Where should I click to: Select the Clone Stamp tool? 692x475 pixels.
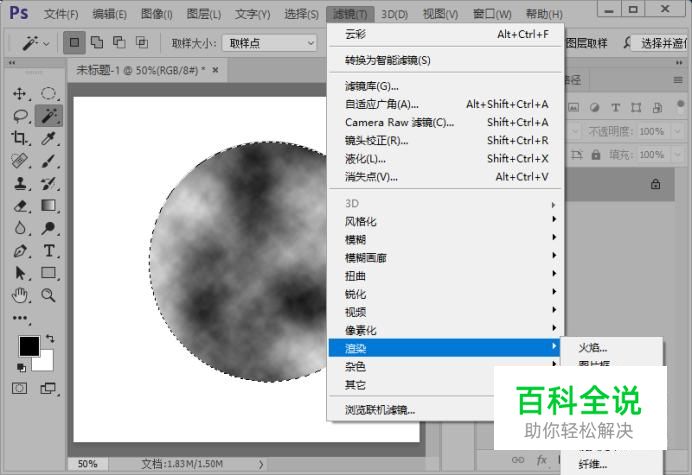click(19, 183)
